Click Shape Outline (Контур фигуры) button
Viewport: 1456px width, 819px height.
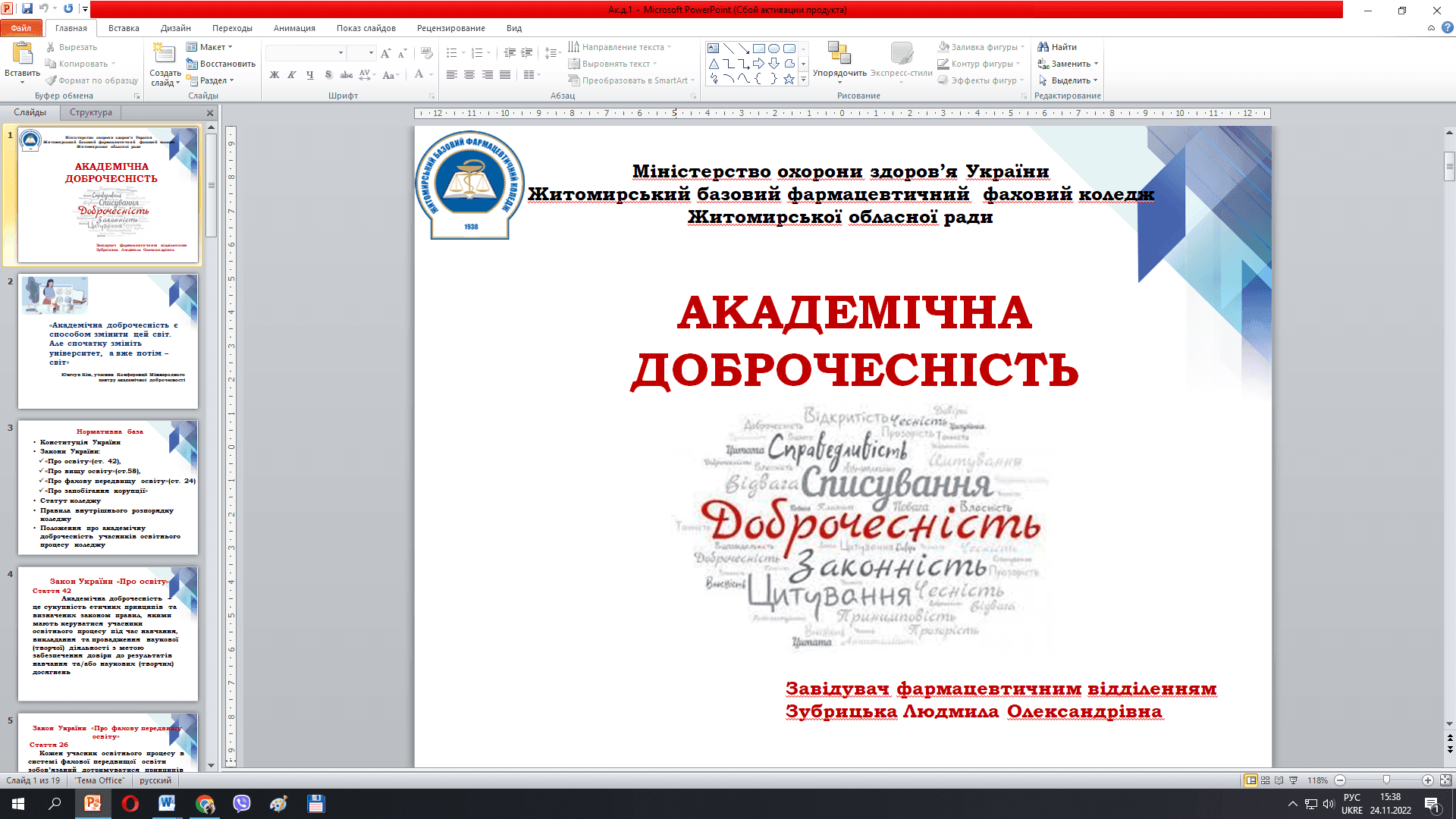coord(979,64)
